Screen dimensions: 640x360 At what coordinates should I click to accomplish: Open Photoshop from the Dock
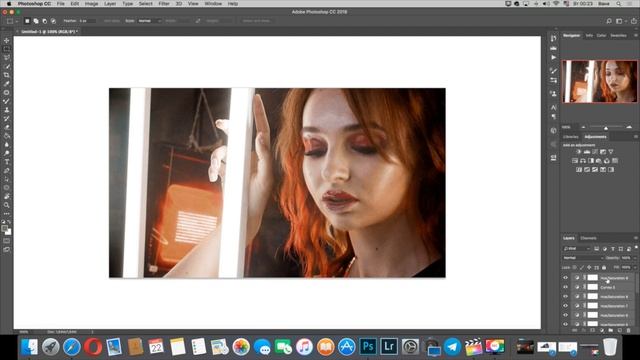coord(368,347)
